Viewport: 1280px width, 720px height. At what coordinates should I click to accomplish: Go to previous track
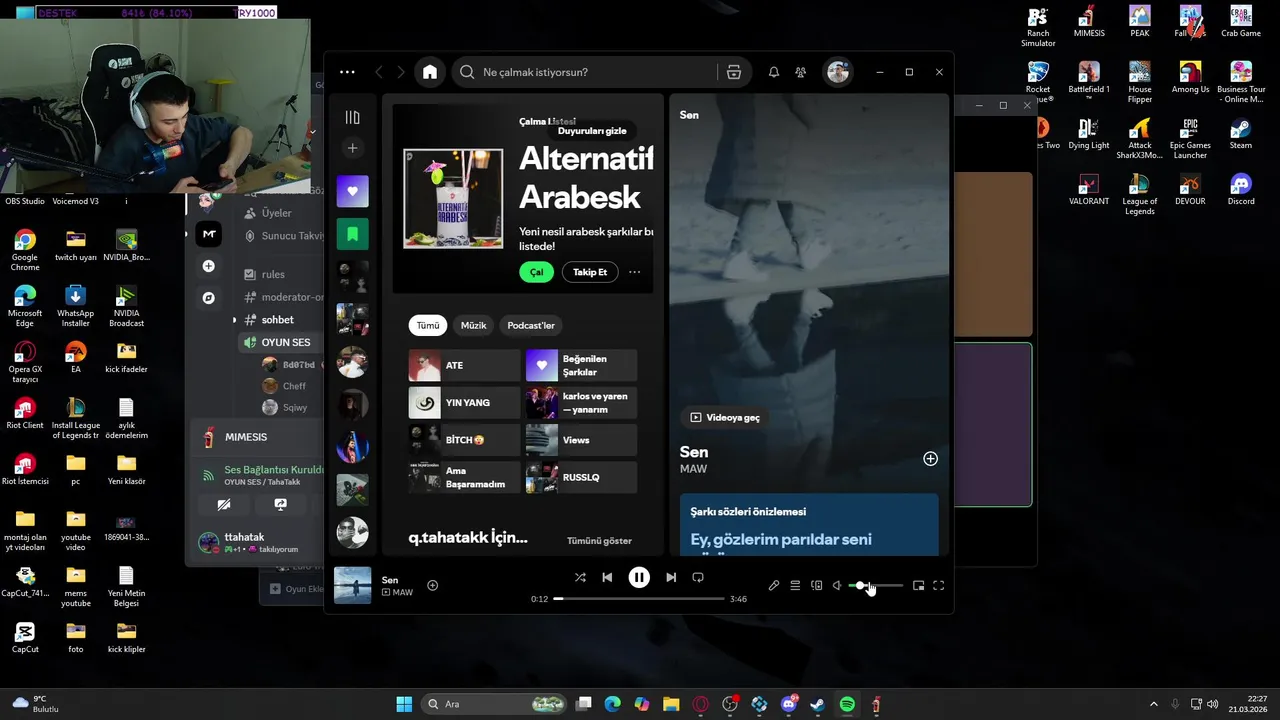[x=607, y=577]
